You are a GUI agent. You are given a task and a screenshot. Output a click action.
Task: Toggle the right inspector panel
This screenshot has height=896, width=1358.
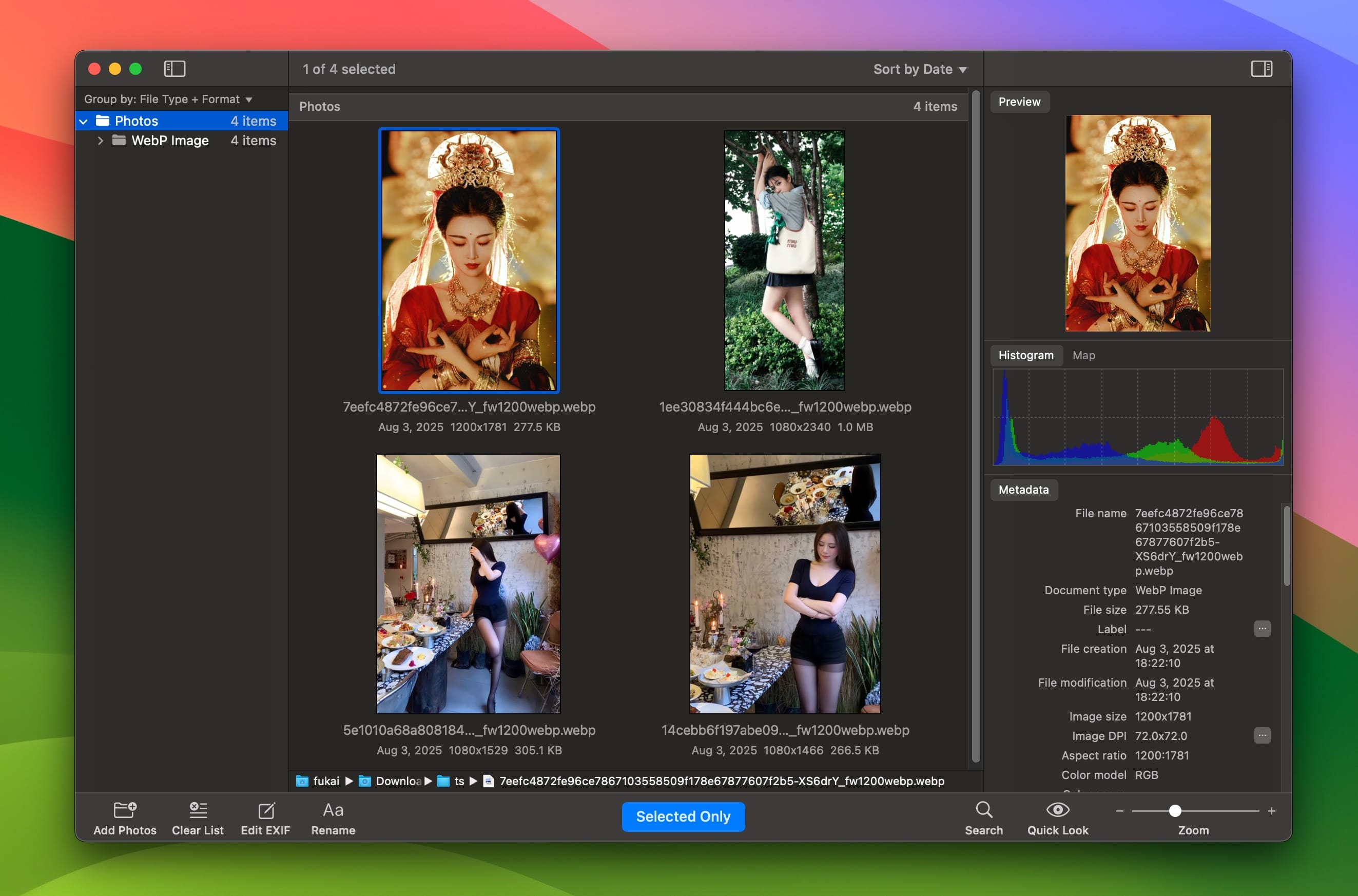pos(1261,69)
